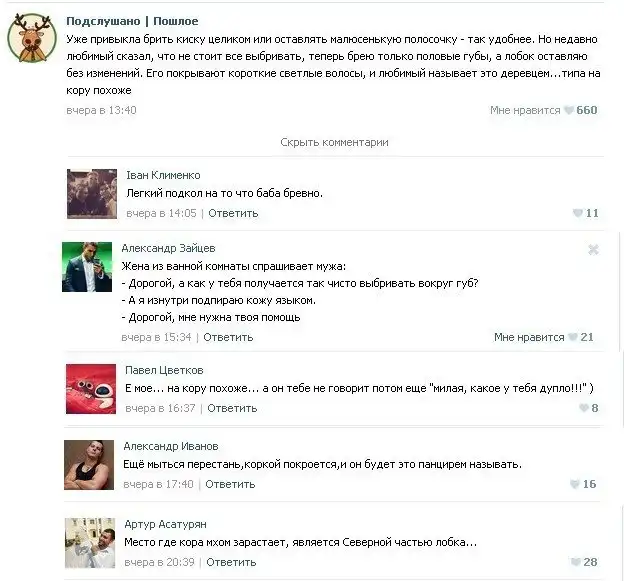
Task: Open Артур Асатурян's profile name link
Action: pyautogui.click(x=166, y=524)
